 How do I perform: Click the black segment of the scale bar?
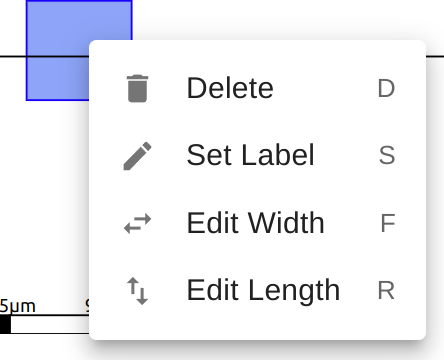click(5, 324)
